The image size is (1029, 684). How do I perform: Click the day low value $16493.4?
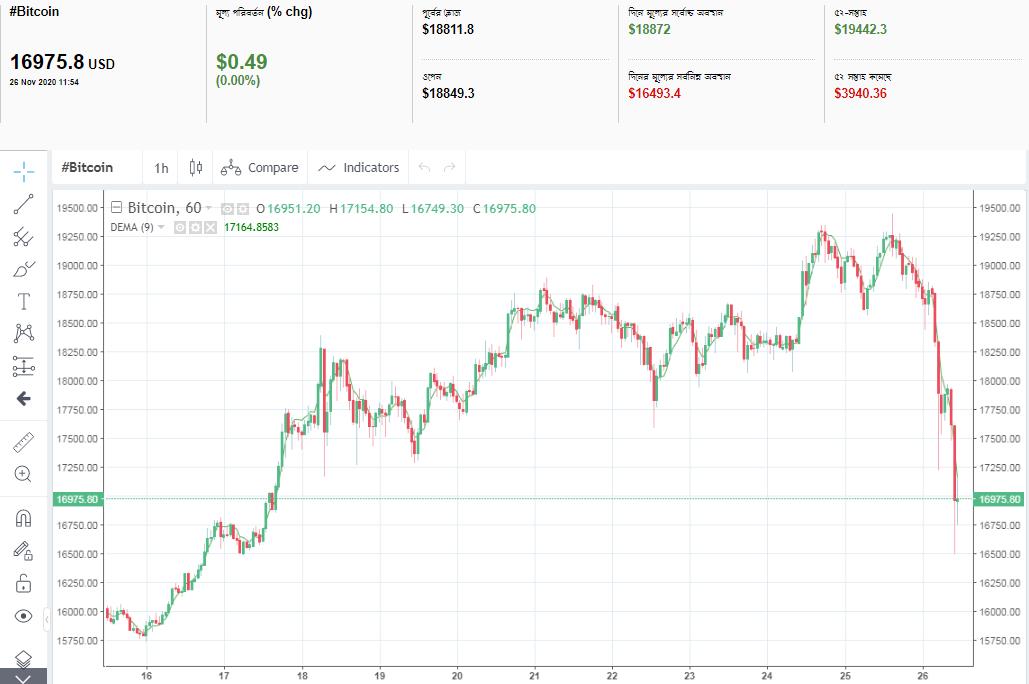(x=654, y=93)
